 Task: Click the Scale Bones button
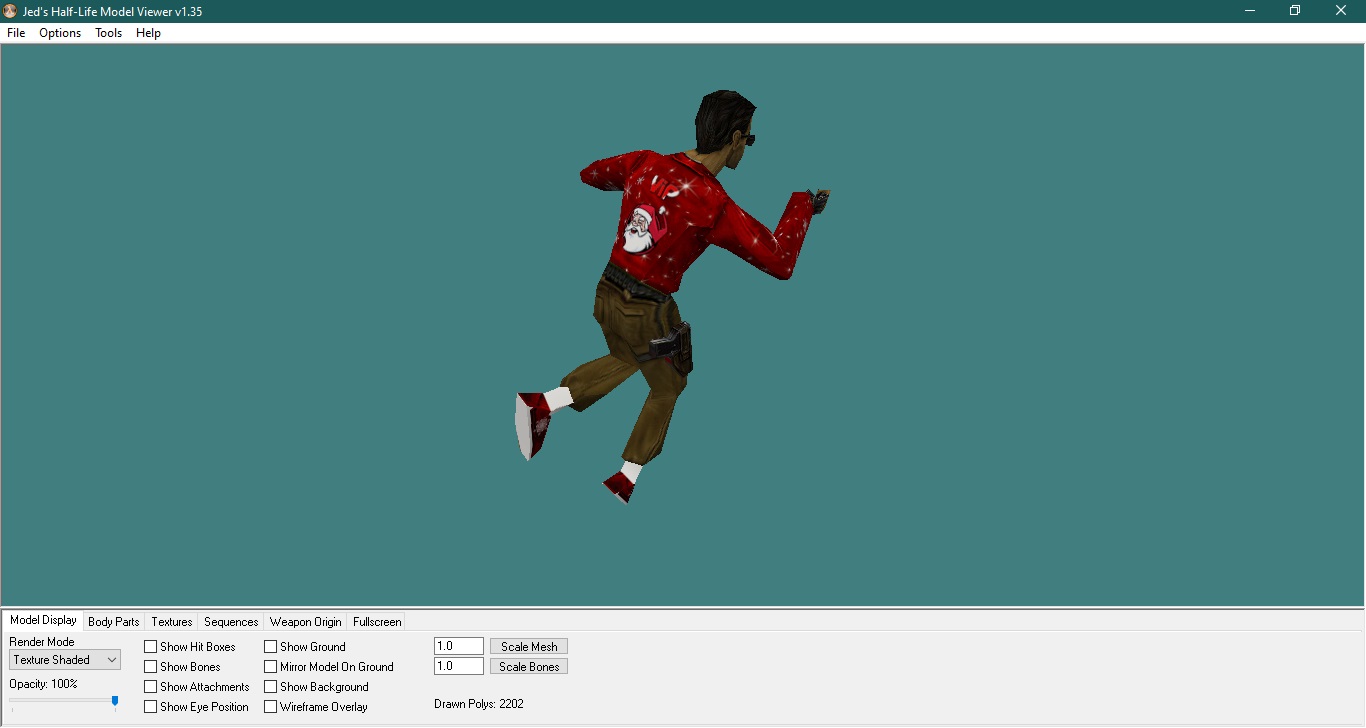[x=529, y=666]
